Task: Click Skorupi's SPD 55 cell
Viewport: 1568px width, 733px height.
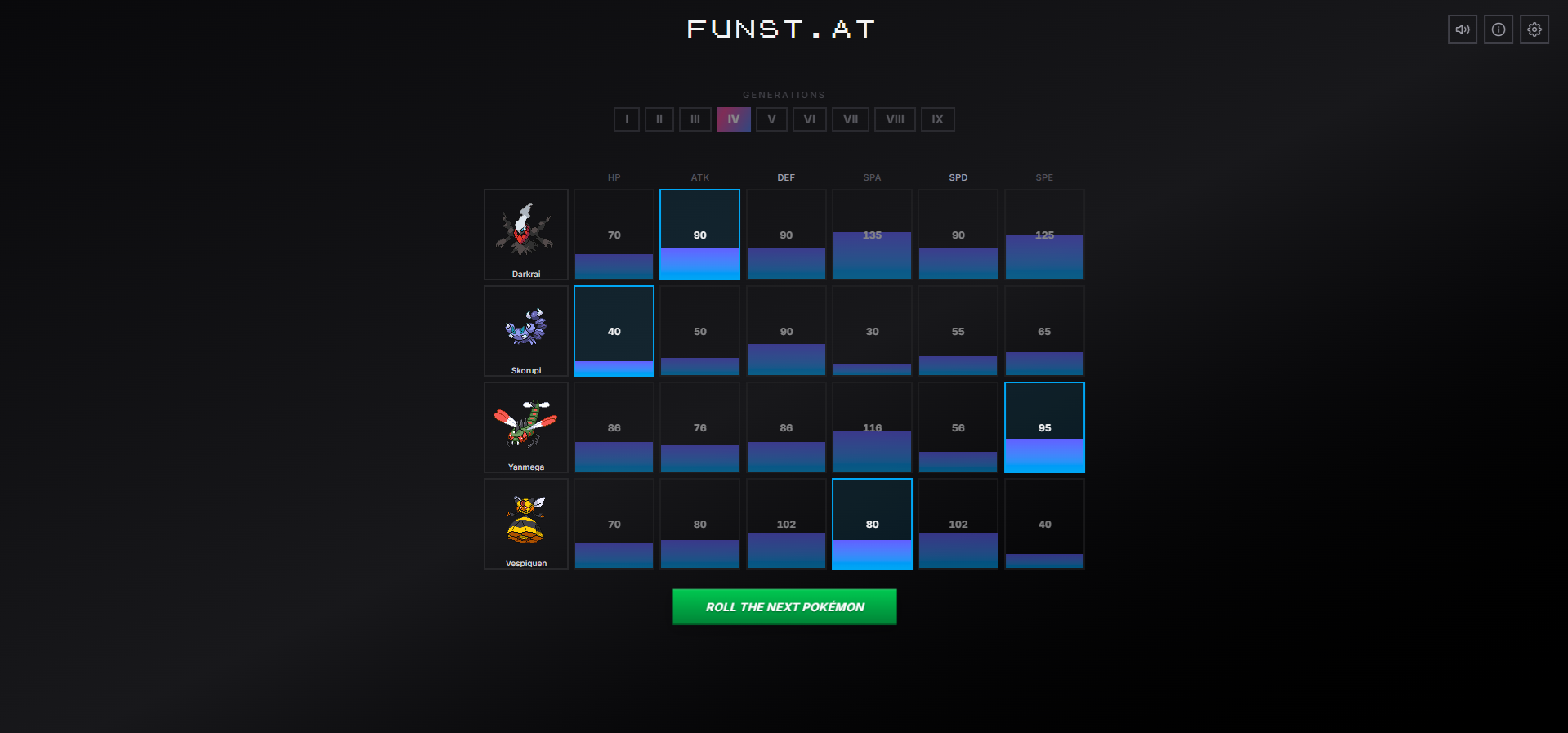Action: pos(958,331)
